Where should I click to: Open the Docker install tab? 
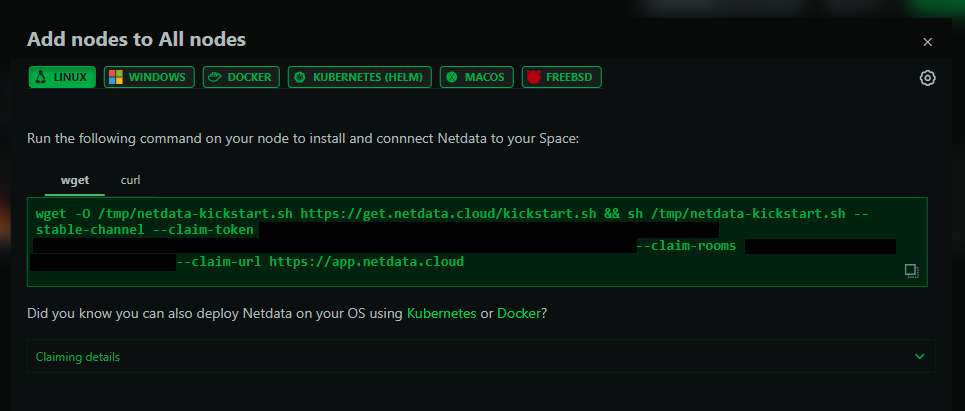tap(241, 78)
